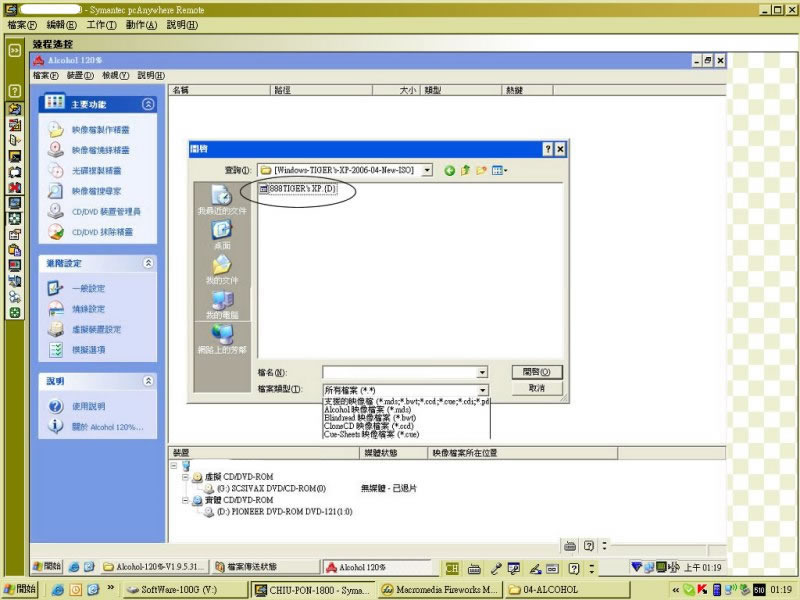Screen dimensions: 800x600
Task: Open 映像檔搜尋家 (image finder)
Action: (96, 191)
